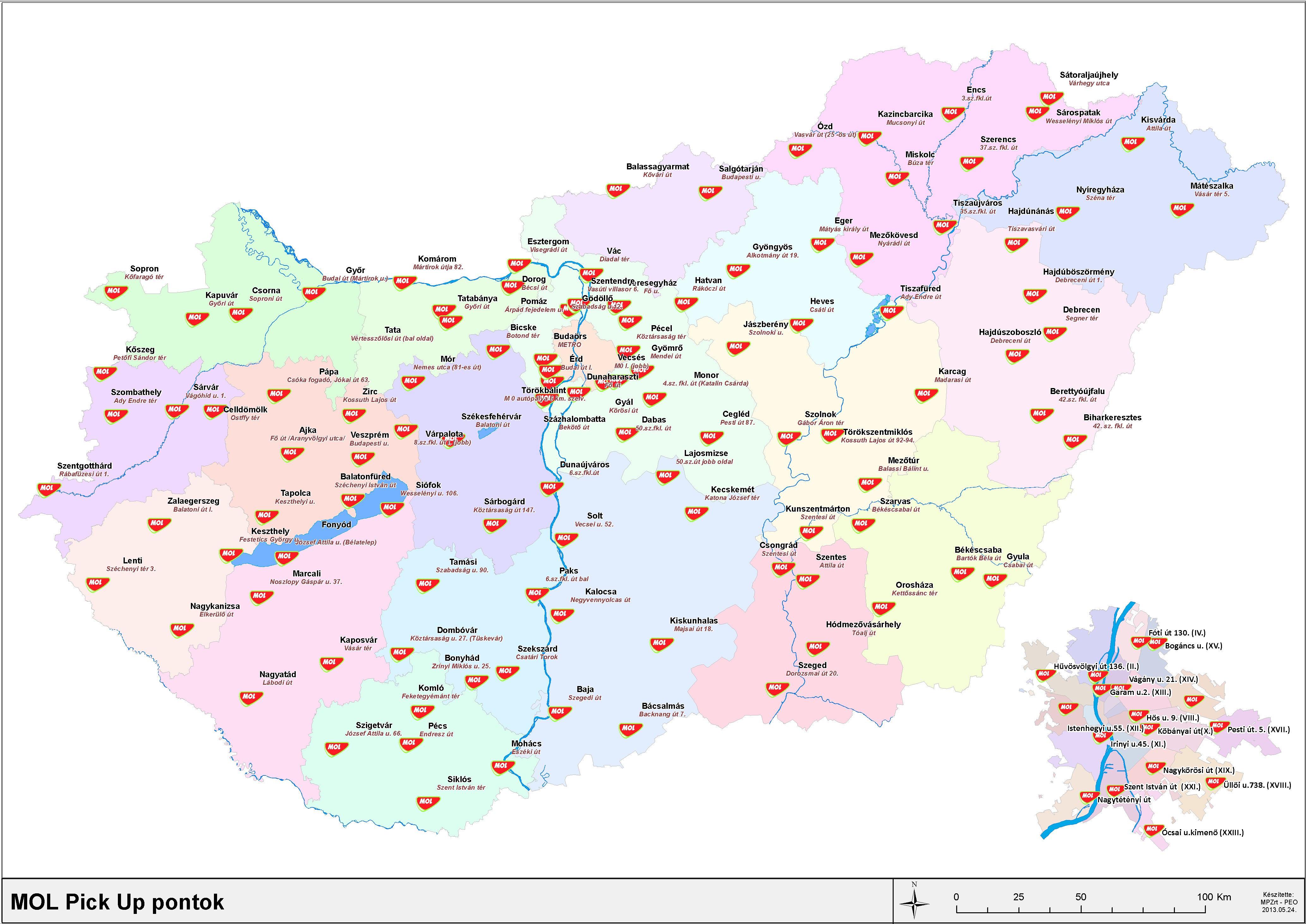Viewport: 1306px width, 924px height.
Task: Click the "Várhegy utca" street label
Action: coord(1089,83)
